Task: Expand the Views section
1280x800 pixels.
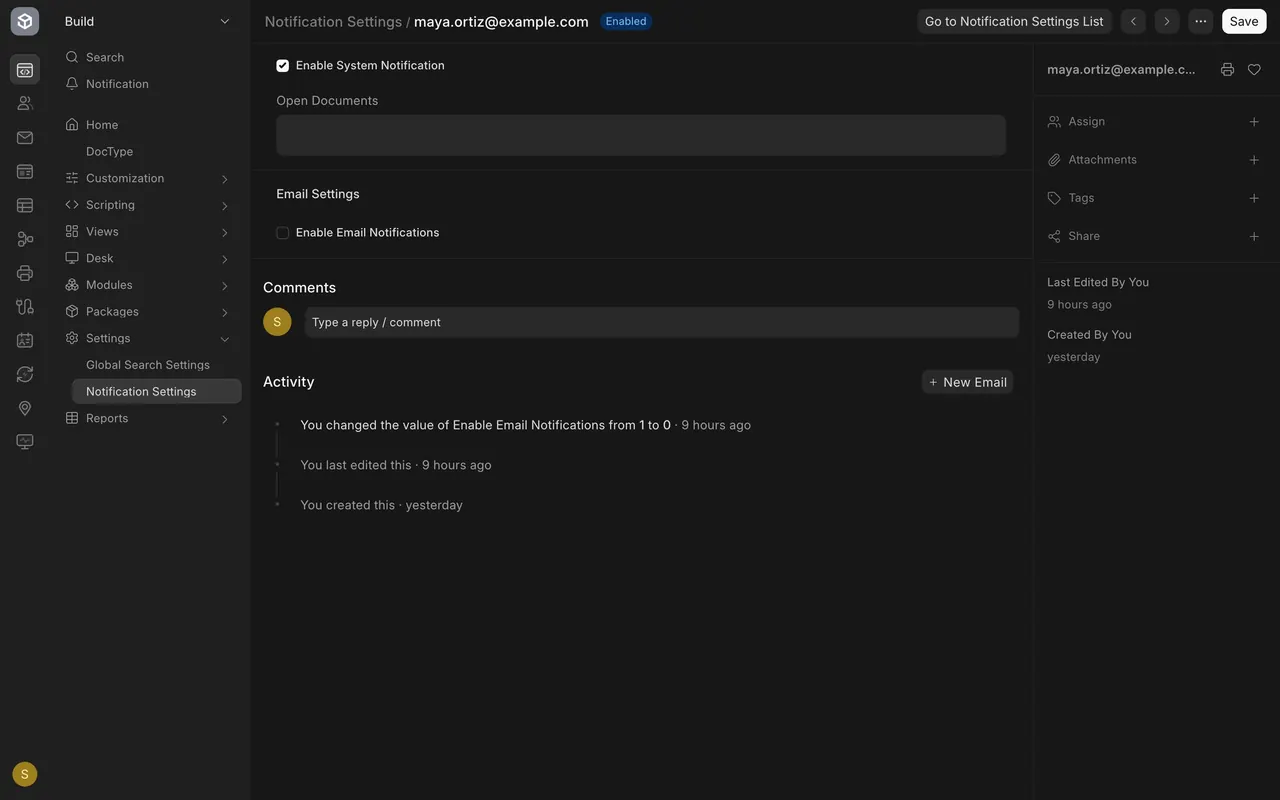Action: point(225,232)
